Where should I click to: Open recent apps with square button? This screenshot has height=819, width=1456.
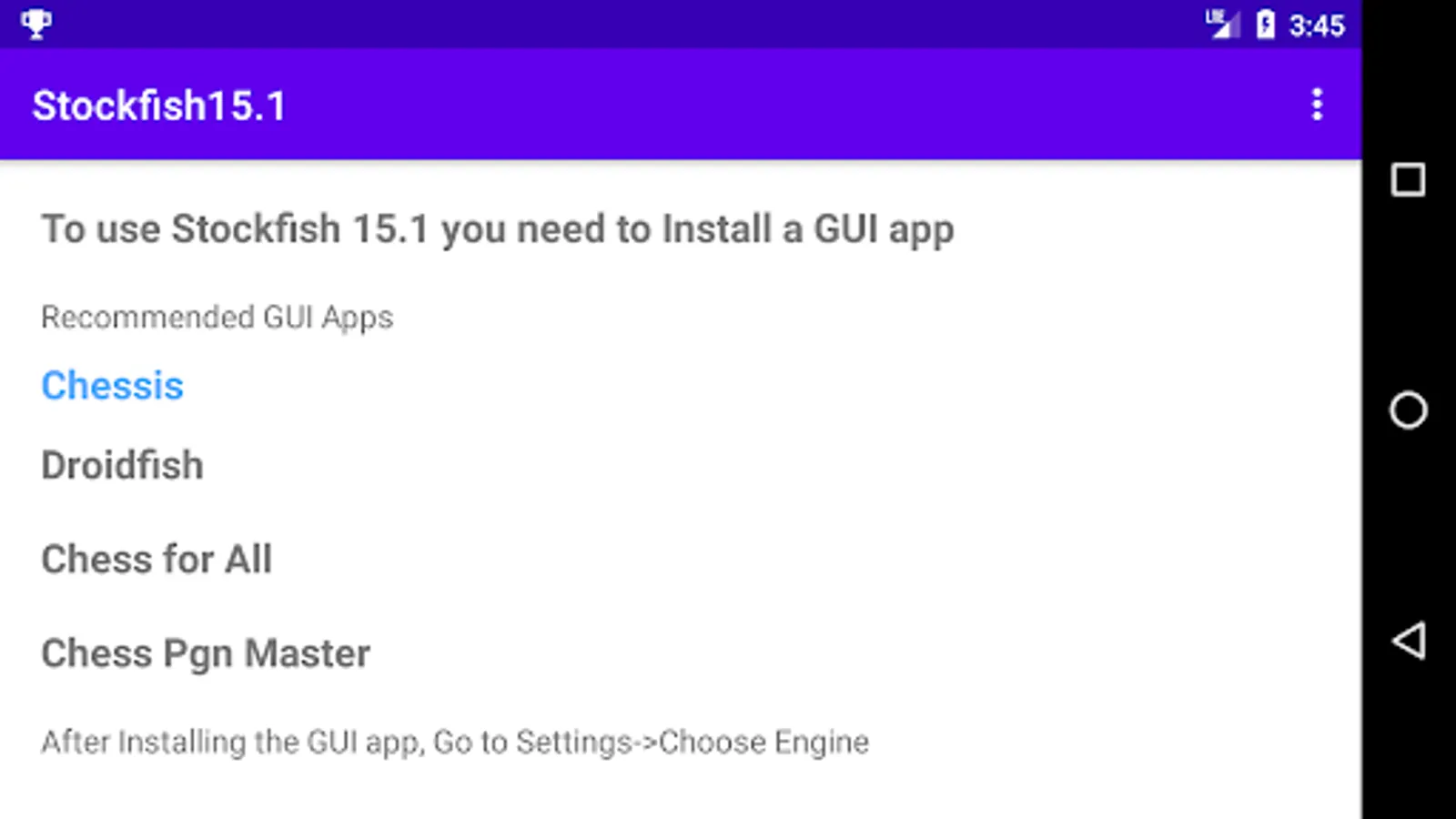[x=1408, y=180]
